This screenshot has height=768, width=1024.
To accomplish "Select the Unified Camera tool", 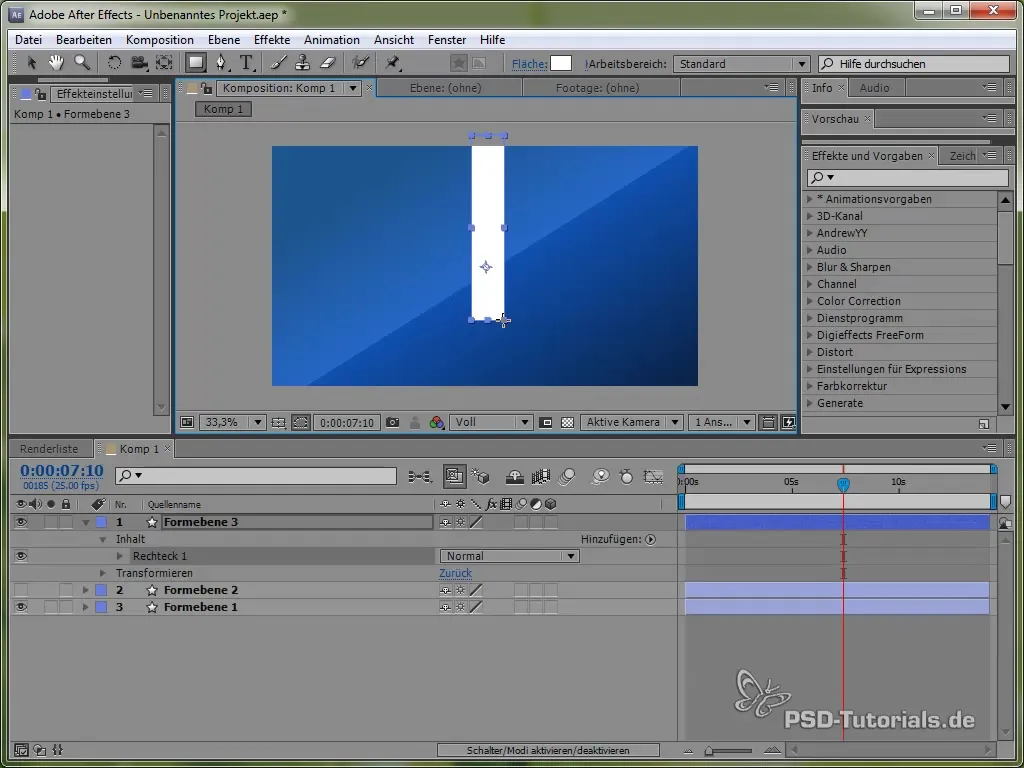I will pyautogui.click(x=138, y=63).
